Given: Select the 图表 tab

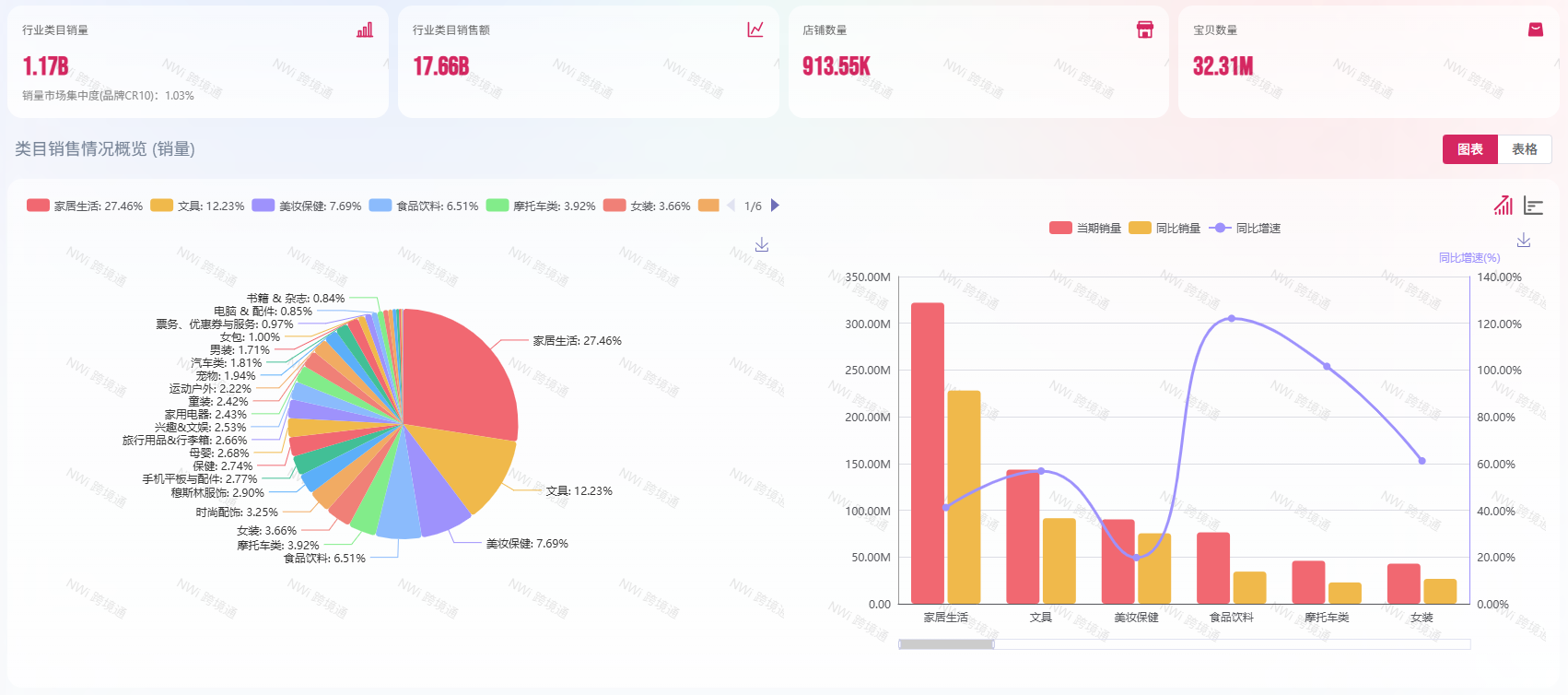Looking at the screenshot, I should (x=1469, y=149).
